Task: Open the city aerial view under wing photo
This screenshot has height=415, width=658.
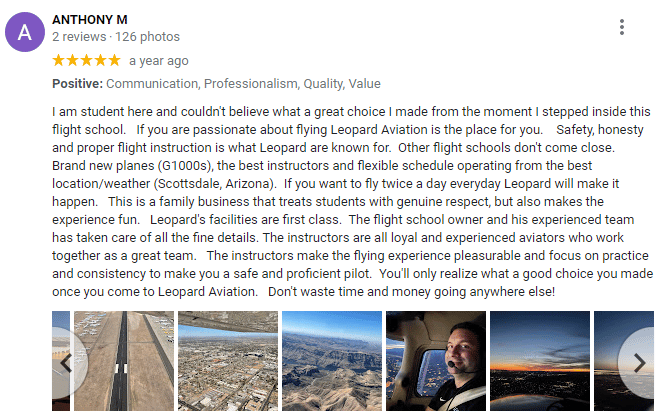Action: point(228,361)
